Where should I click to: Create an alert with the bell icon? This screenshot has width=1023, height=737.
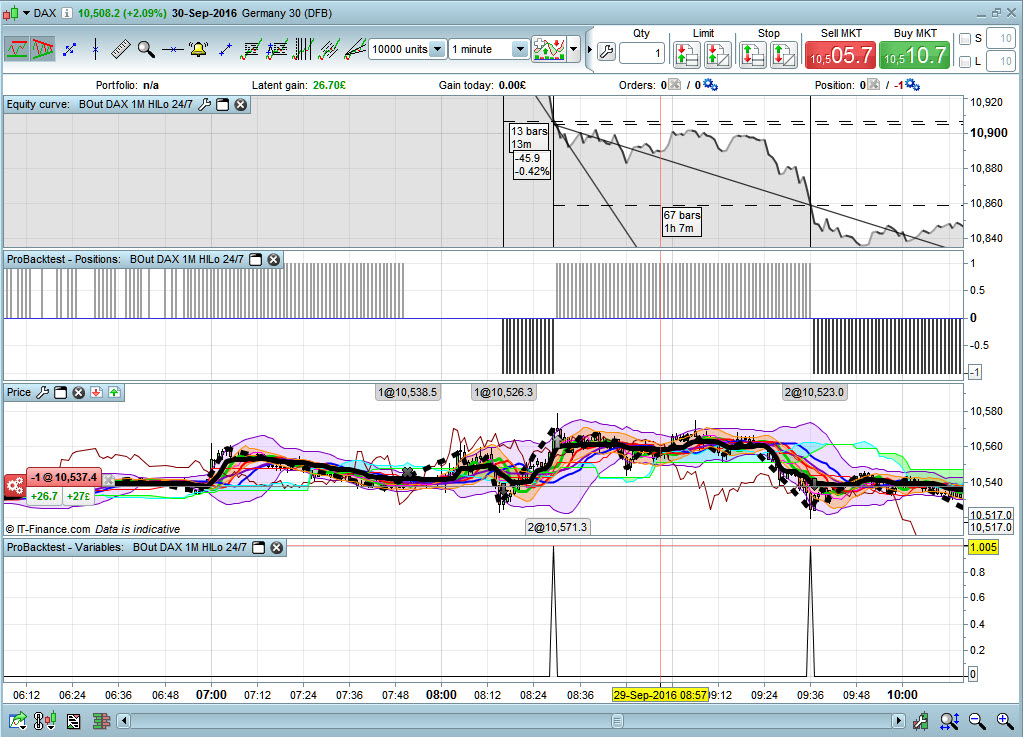(198, 49)
